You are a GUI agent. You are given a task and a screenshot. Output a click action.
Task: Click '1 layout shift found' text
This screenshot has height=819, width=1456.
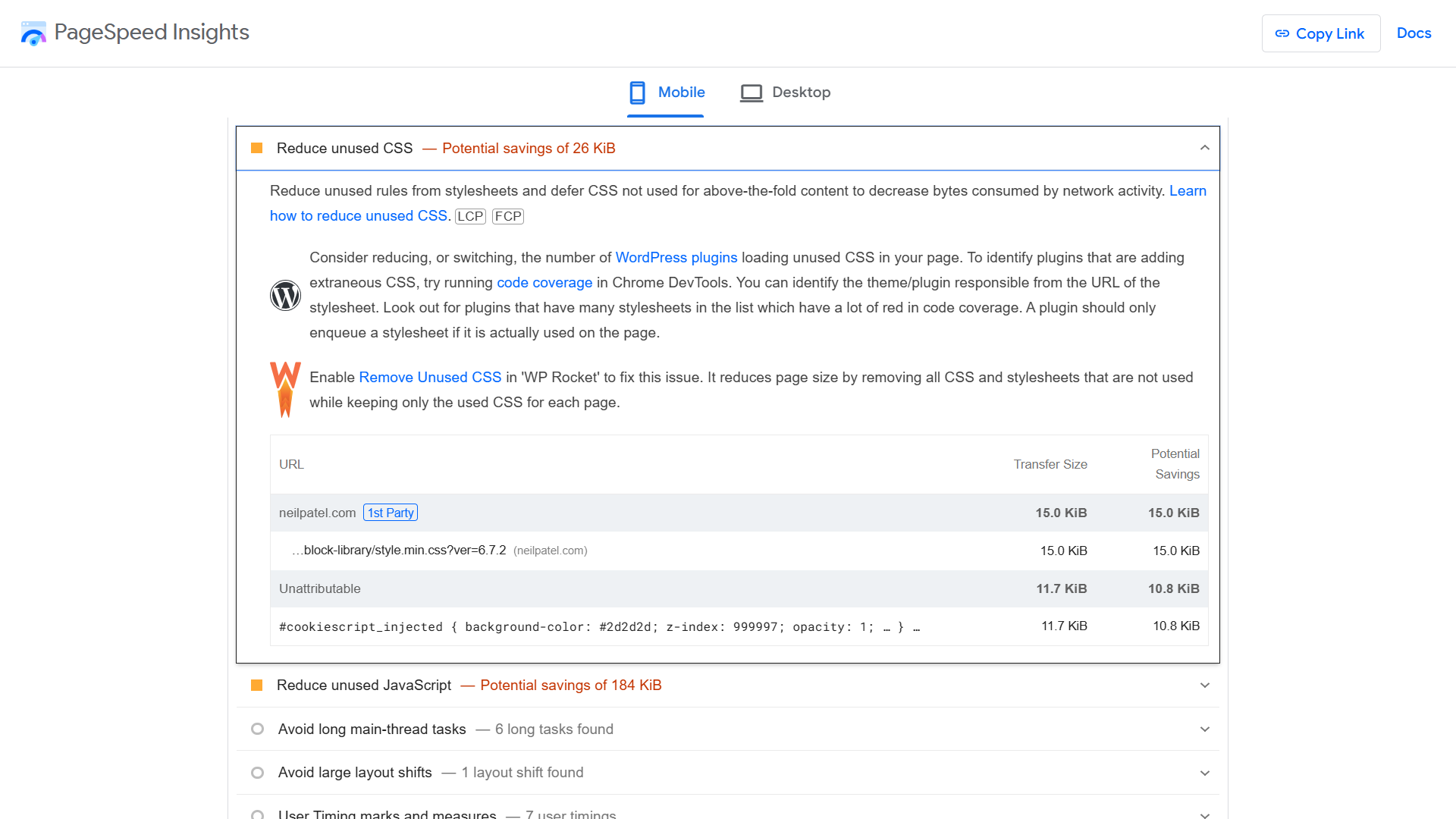(x=522, y=773)
